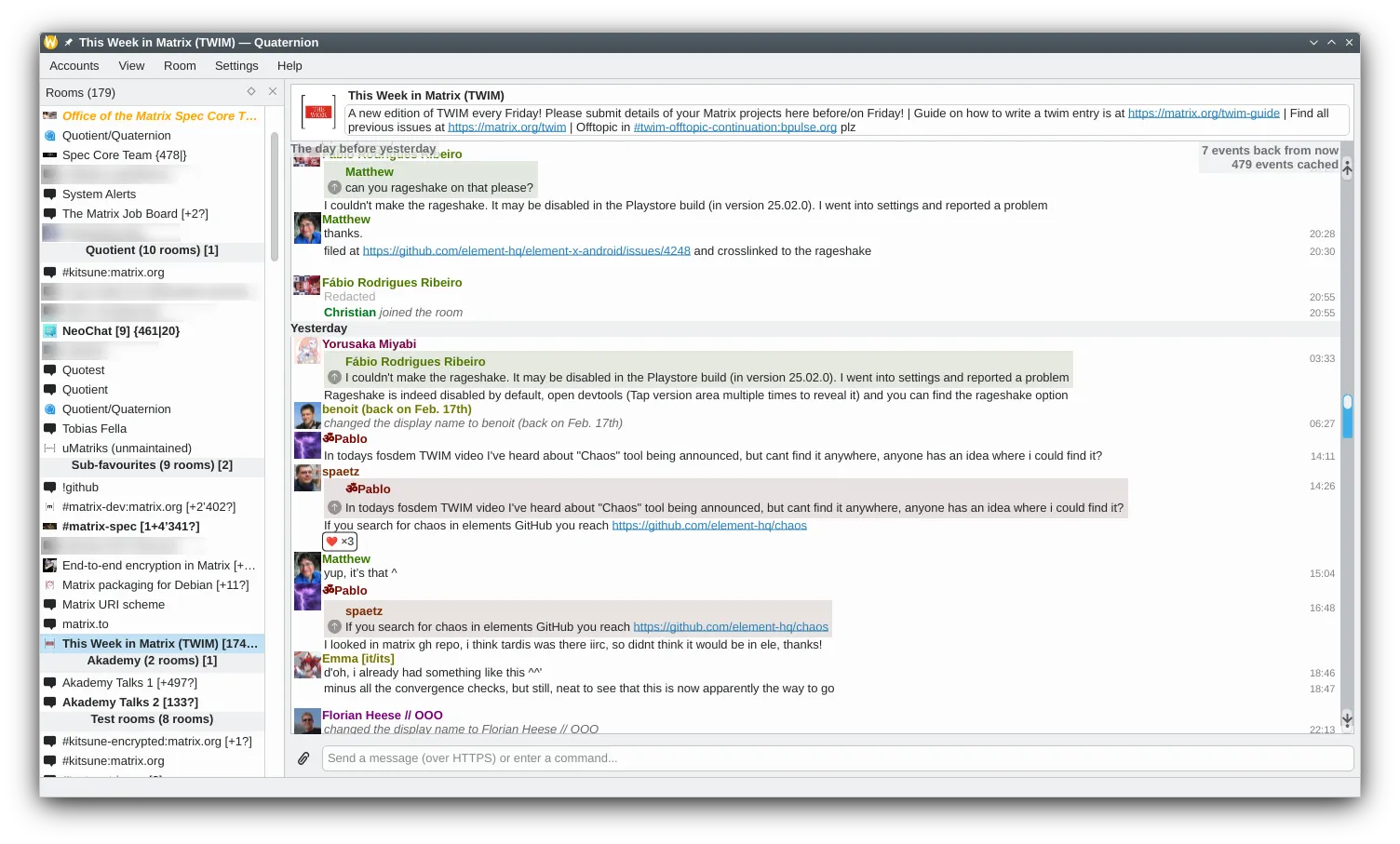The width and height of the screenshot is (1400, 844).
Task: Click reply arrow icon in Matthew's rageshake quote
Action: coord(334,188)
